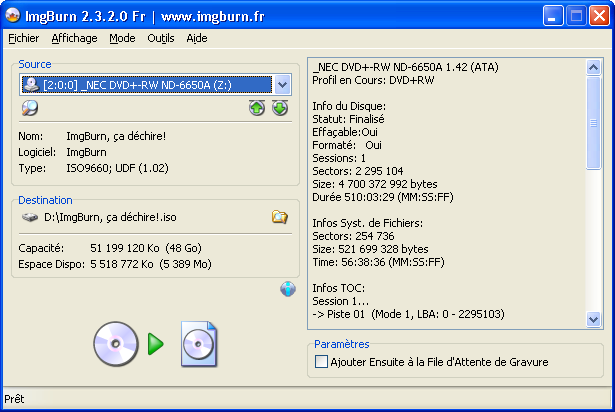Click the view media information magnifier icon

point(30,108)
